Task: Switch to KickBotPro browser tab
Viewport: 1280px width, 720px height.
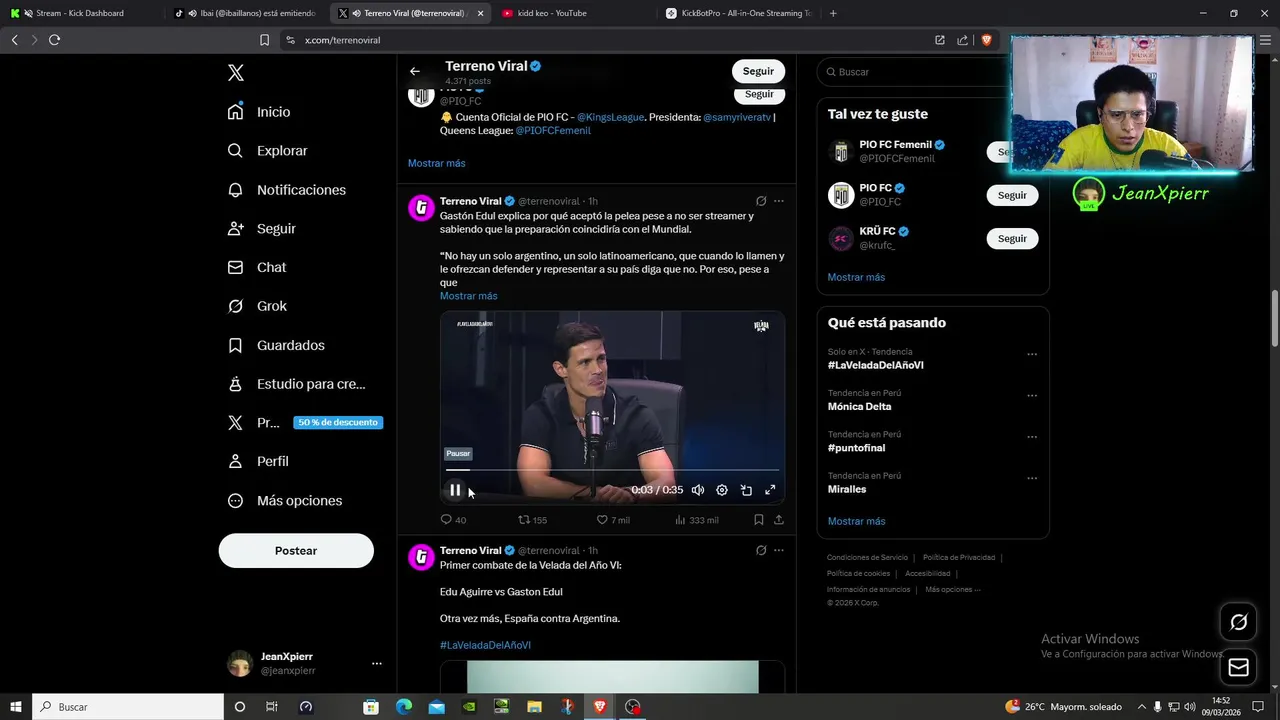Action: point(738,13)
